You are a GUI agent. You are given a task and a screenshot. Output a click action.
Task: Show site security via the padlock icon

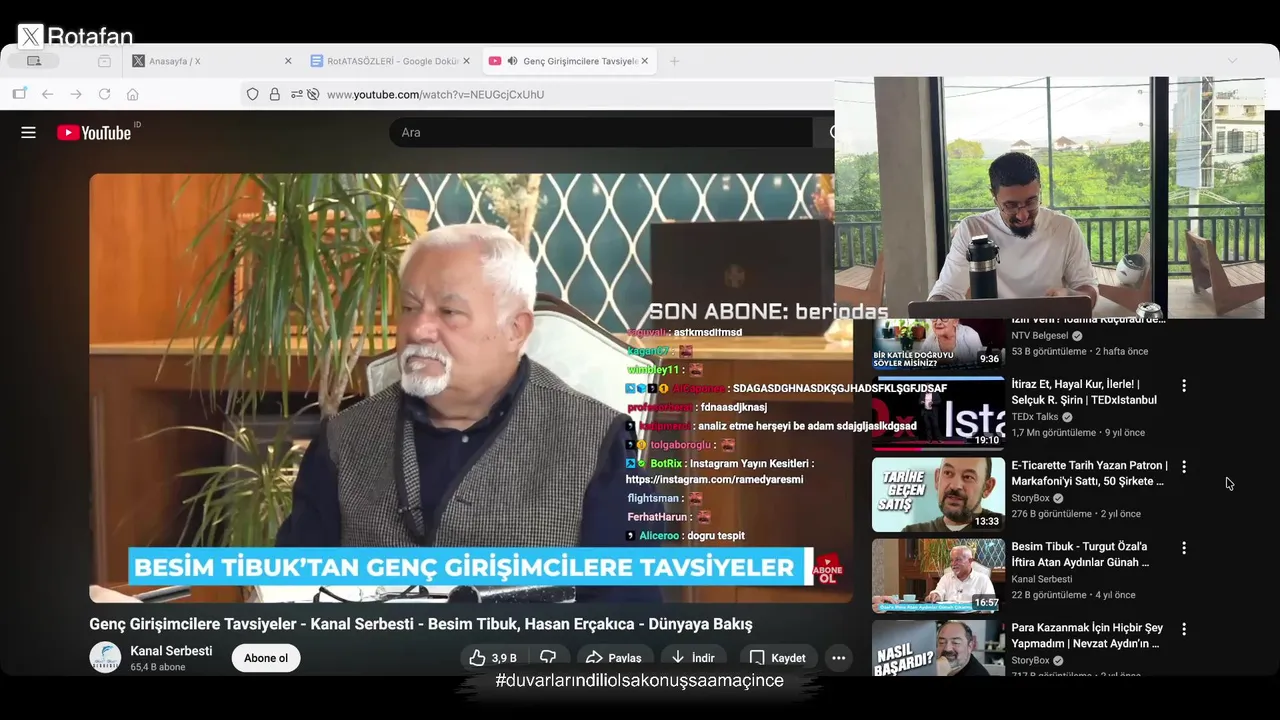pos(274,94)
